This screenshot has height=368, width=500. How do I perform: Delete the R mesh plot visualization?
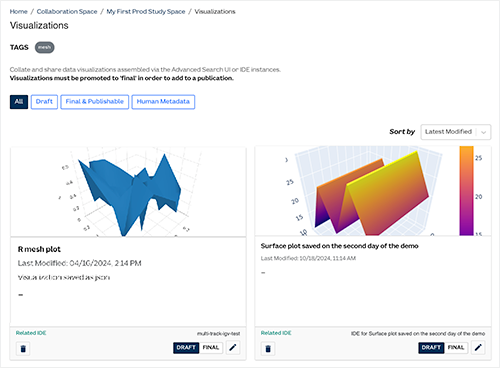(x=23, y=349)
